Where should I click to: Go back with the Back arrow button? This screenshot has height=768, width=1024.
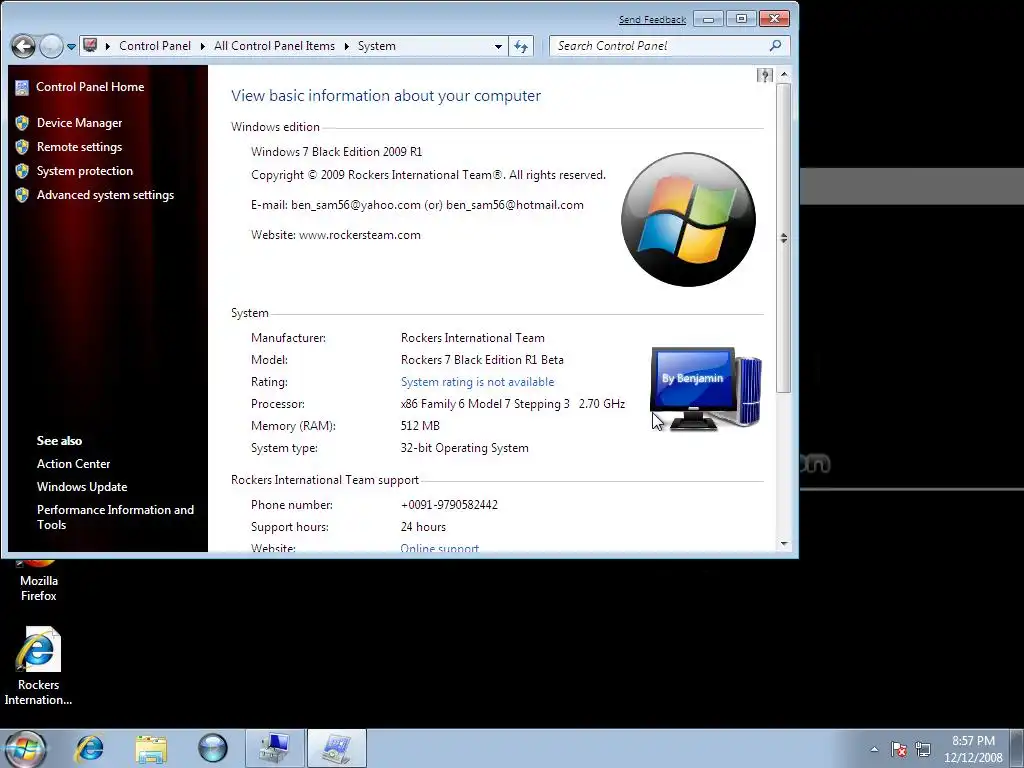24,46
